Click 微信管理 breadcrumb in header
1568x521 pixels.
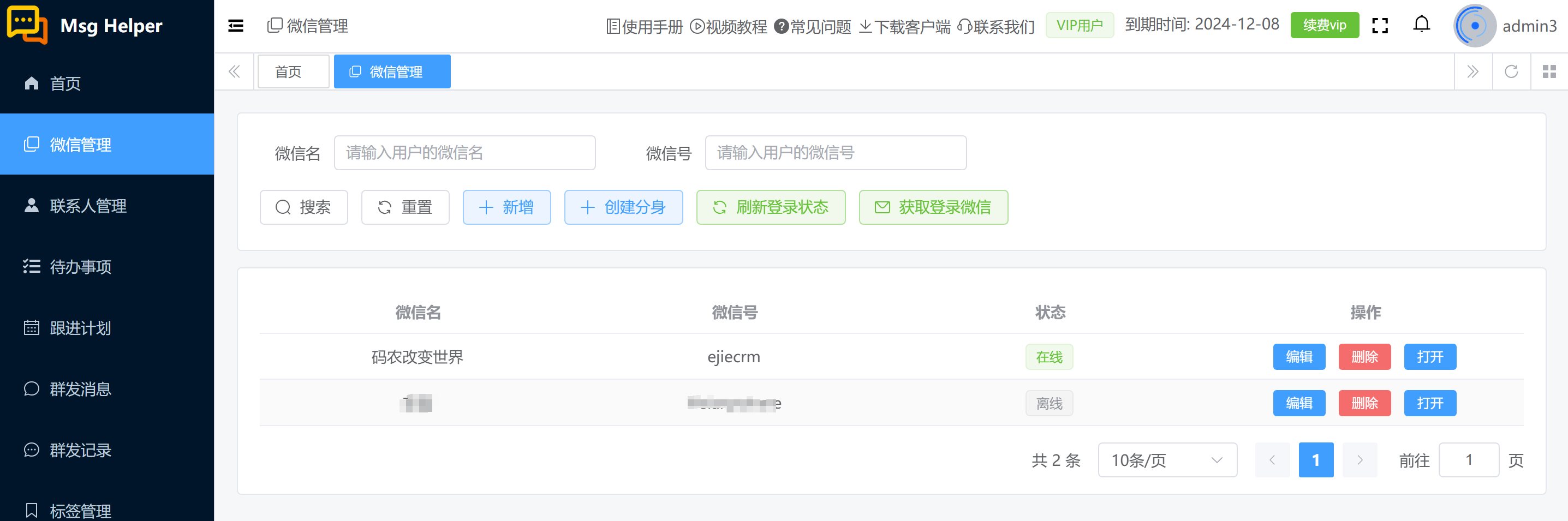pos(308,26)
